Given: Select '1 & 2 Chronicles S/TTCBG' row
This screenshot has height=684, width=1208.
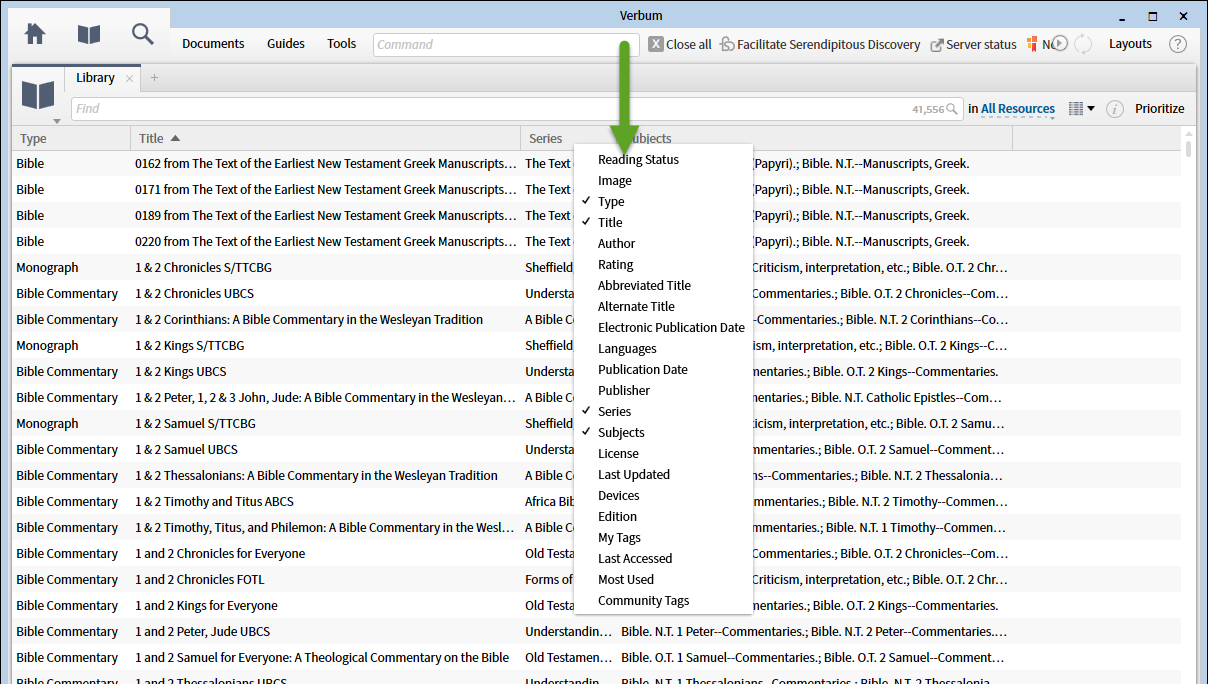Looking at the screenshot, I should (596, 267).
